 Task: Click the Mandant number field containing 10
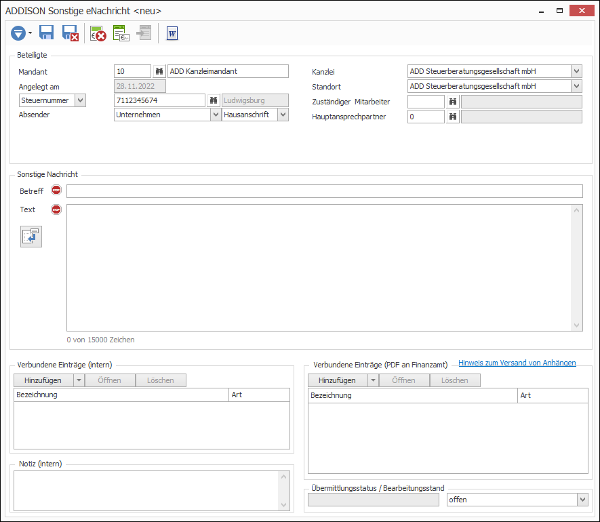[x=132, y=71]
